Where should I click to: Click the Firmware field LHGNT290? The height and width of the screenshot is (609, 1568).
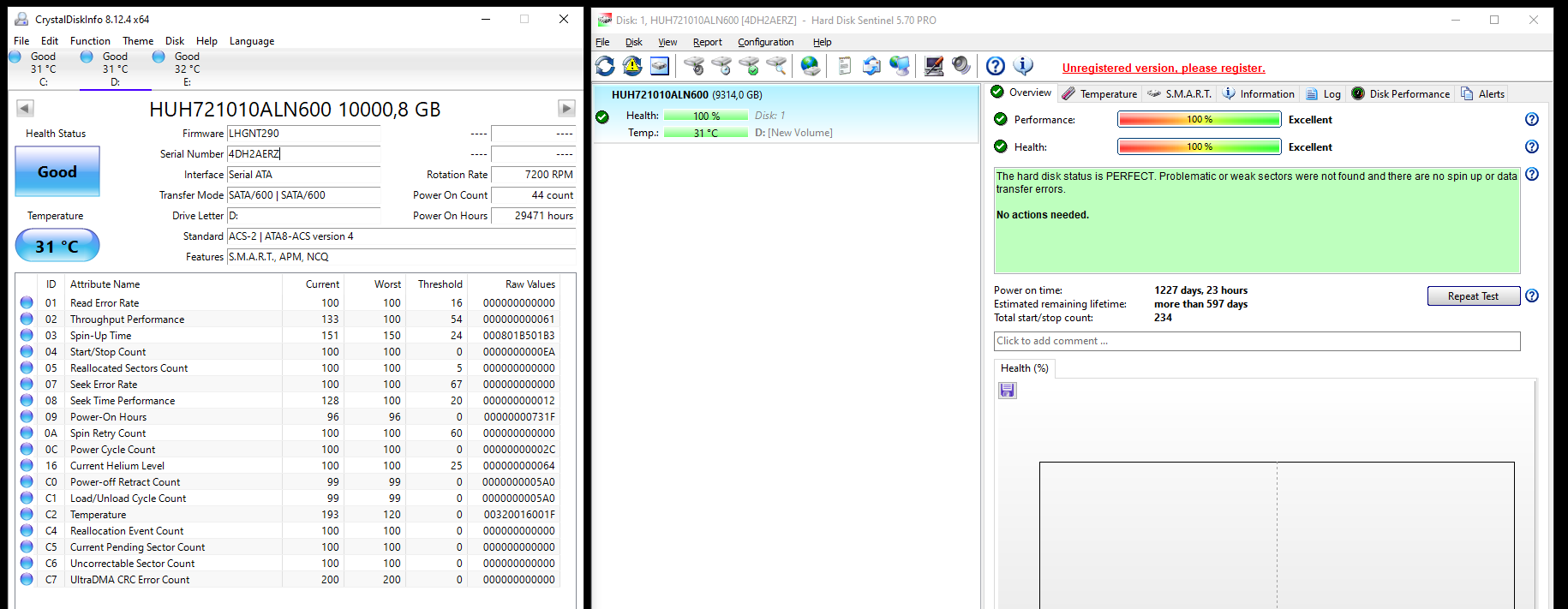click(x=303, y=134)
